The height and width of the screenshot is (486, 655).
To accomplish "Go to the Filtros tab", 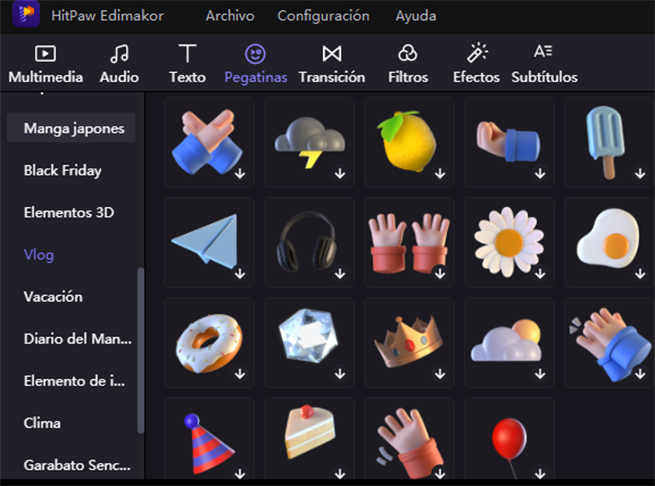I will pyautogui.click(x=408, y=64).
